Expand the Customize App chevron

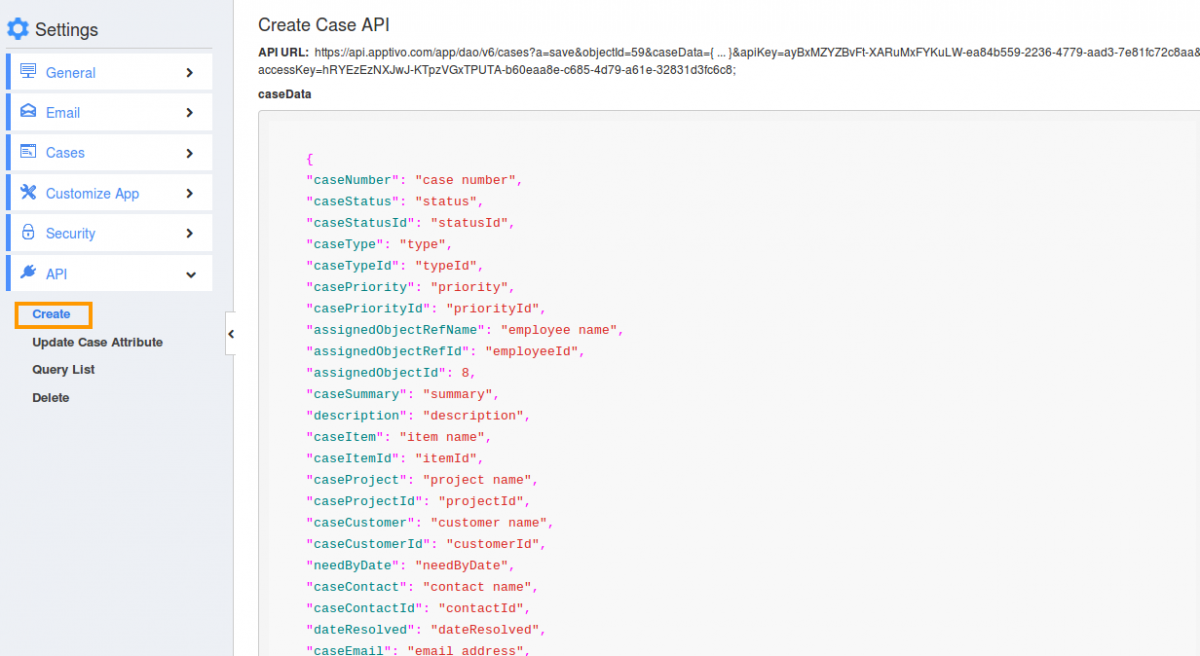coord(189,193)
